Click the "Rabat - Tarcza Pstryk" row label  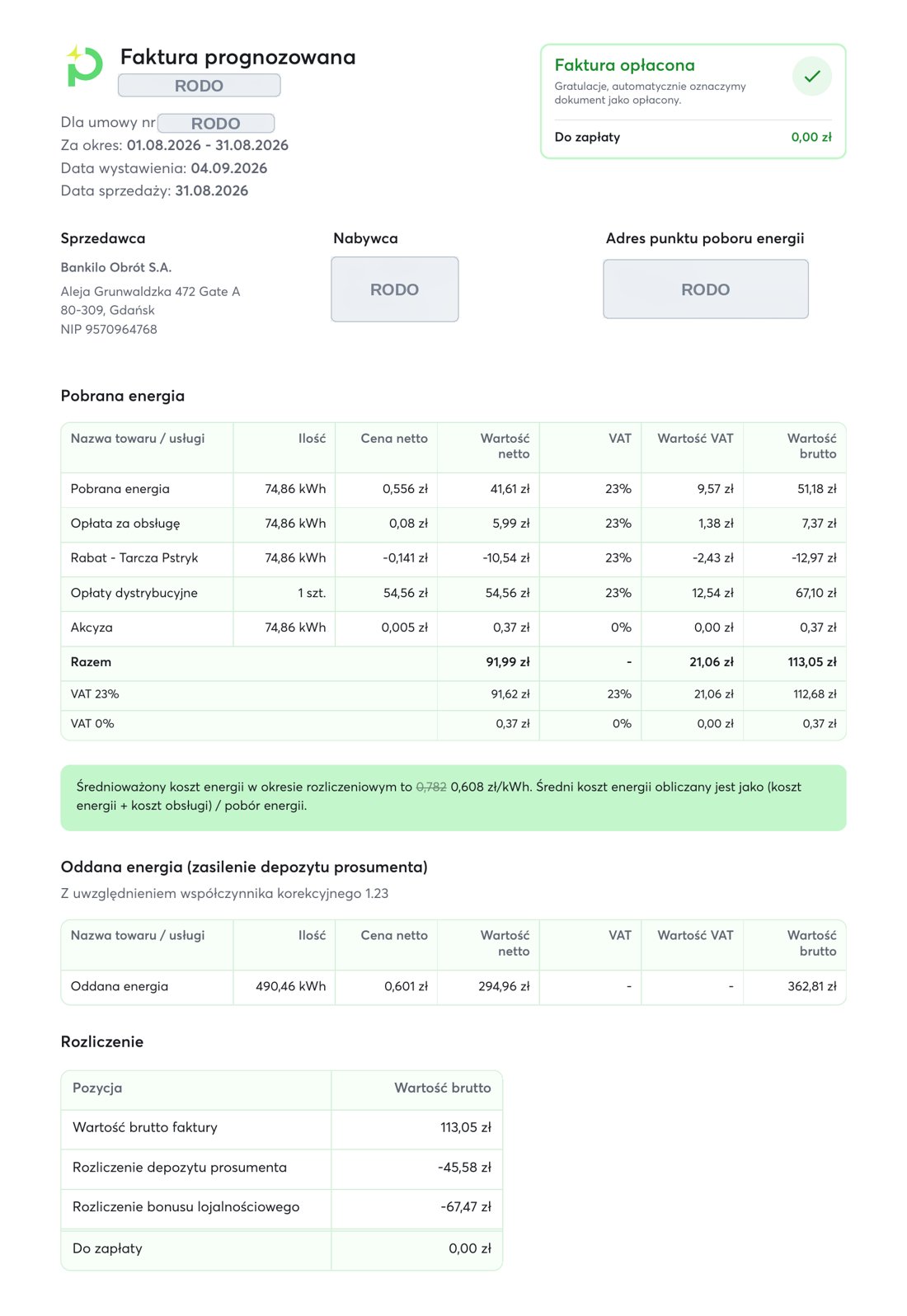click(x=134, y=558)
